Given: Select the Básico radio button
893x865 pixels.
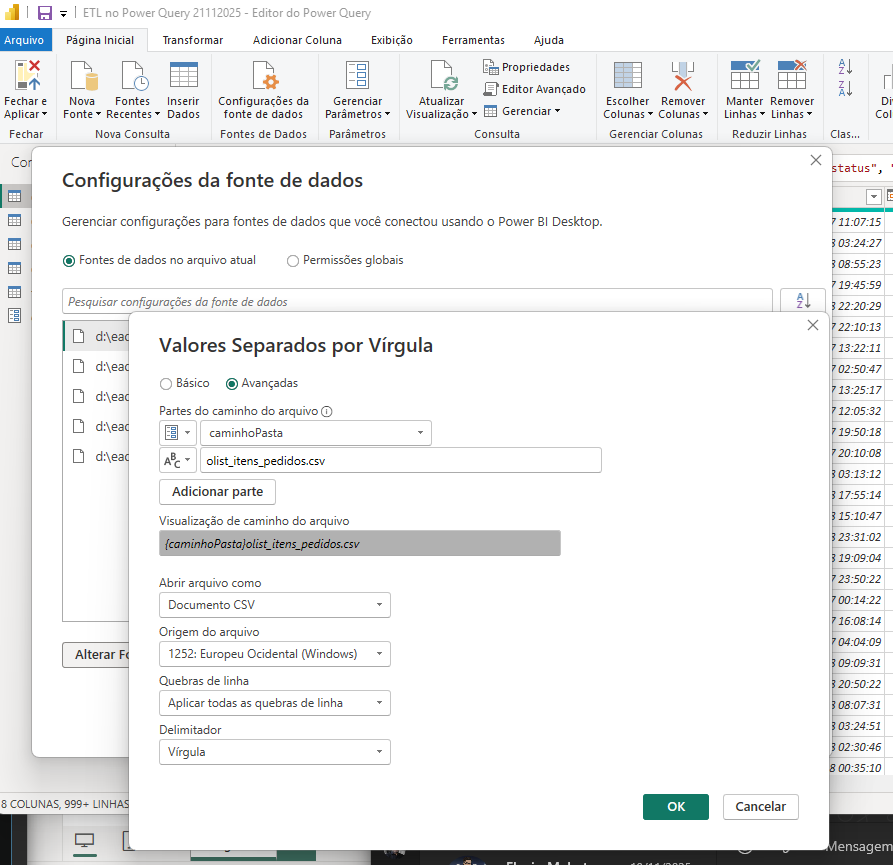Looking at the screenshot, I should point(166,383).
